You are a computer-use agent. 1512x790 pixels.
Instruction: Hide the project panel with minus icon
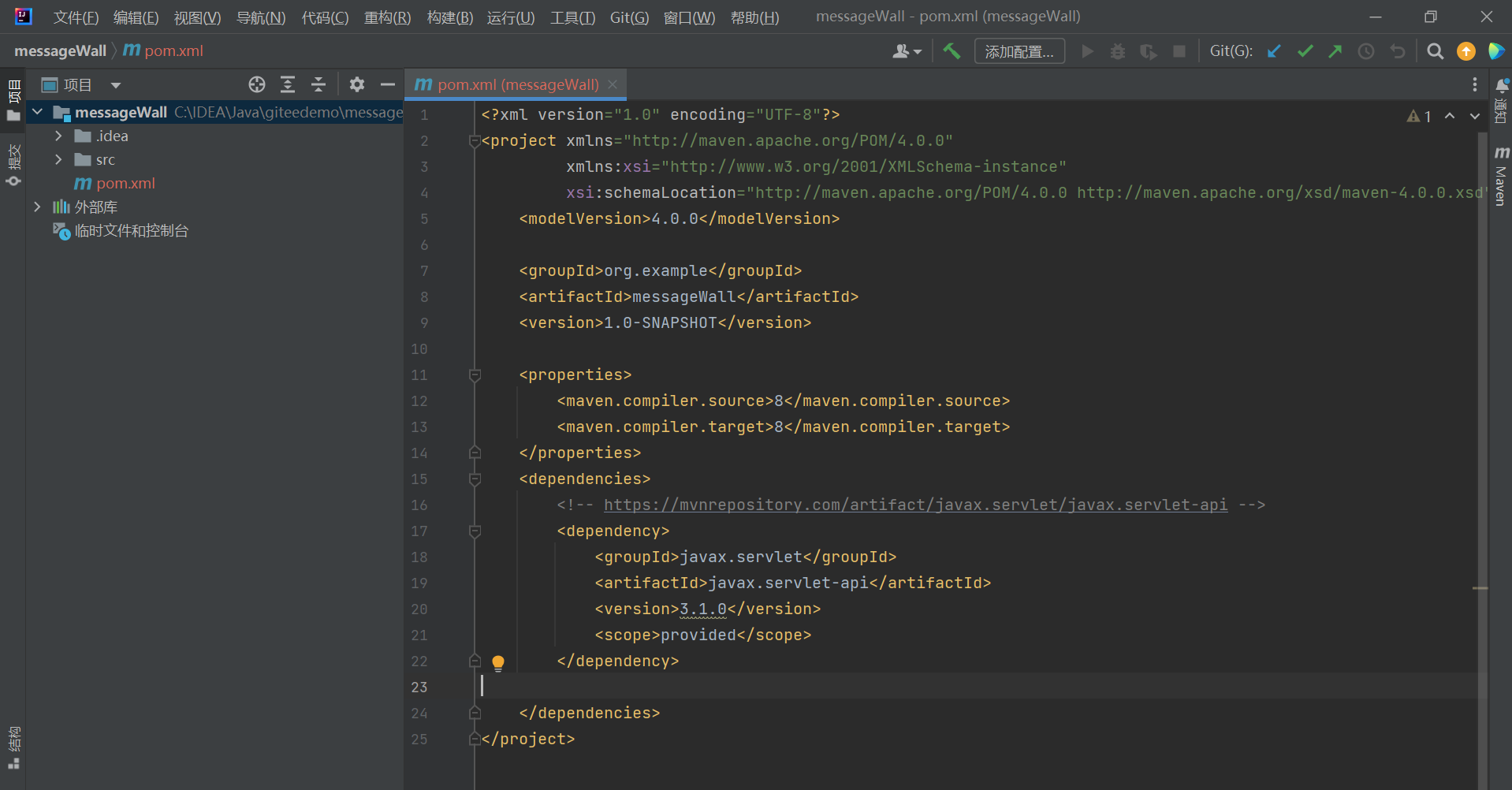388,84
